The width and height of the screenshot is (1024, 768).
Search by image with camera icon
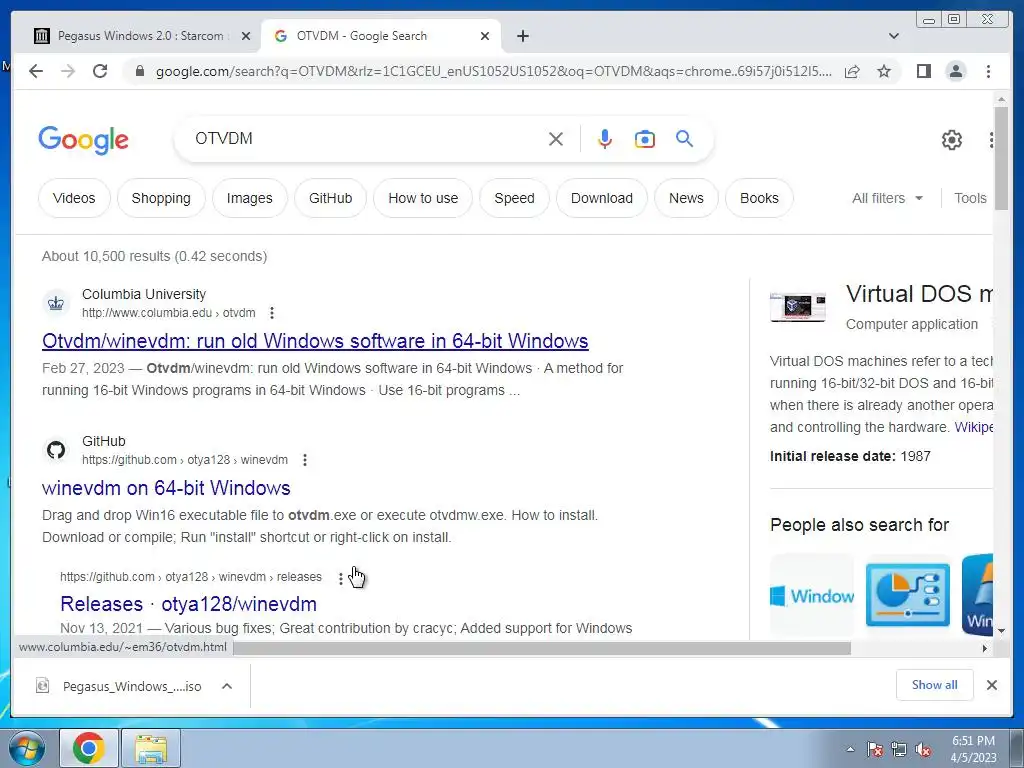click(645, 139)
